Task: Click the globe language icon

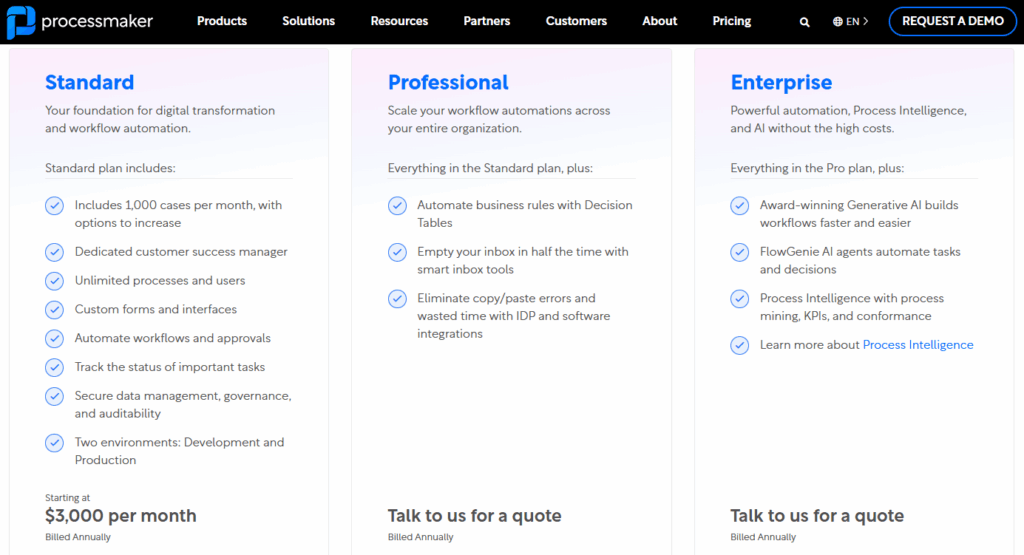Action: pyautogui.click(x=837, y=22)
